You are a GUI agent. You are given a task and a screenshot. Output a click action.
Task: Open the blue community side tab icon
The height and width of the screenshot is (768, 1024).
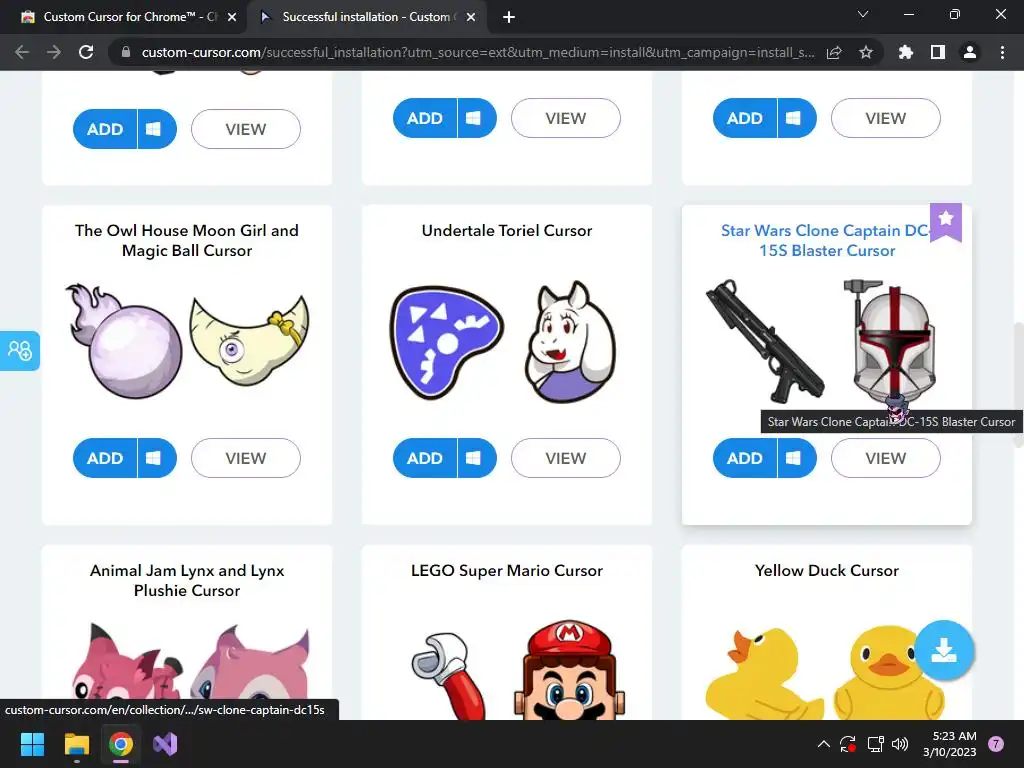pos(20,351)
